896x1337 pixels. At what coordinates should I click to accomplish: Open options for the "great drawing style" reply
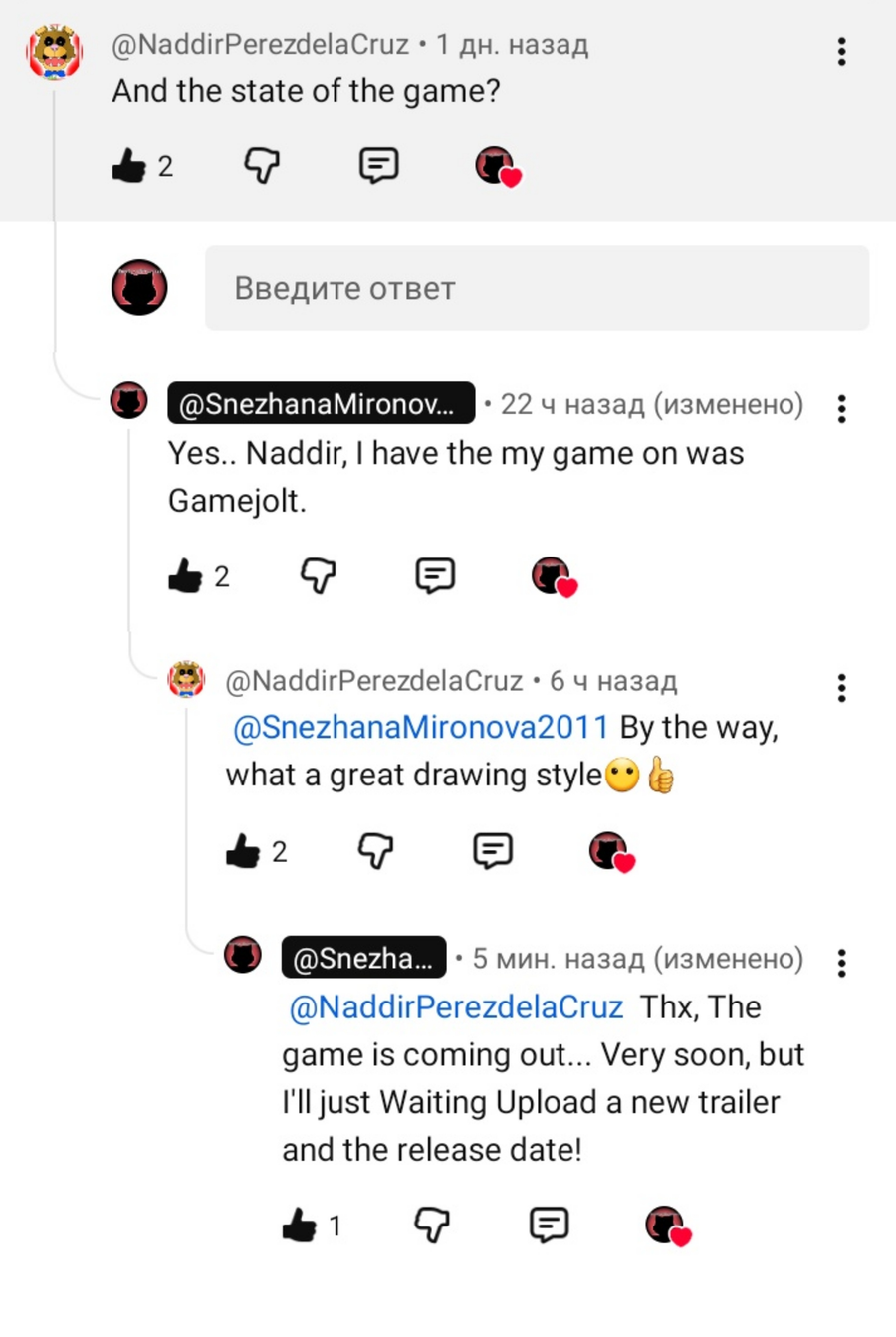842,688
